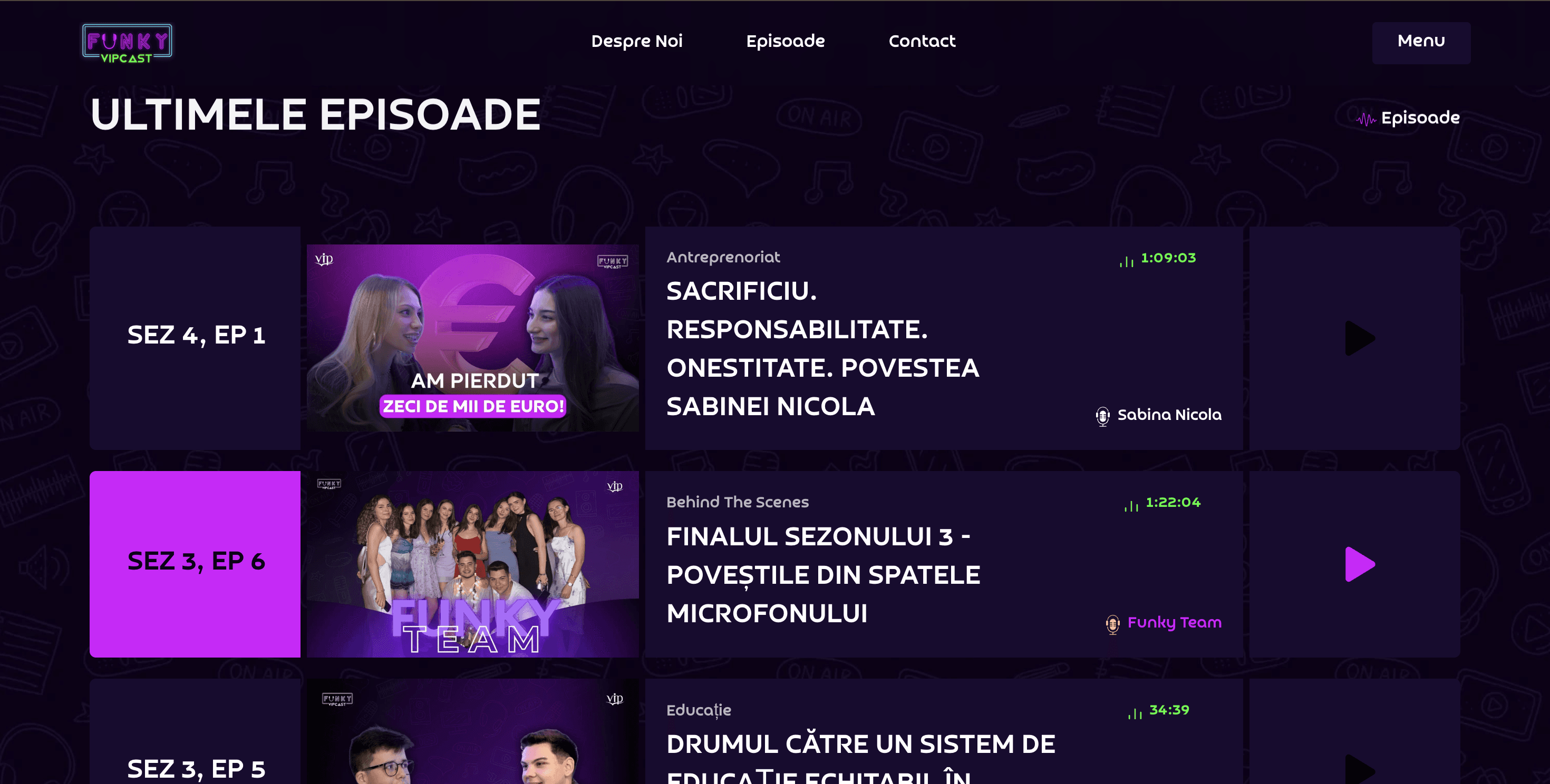Open the Menu button
Viewport: 1550px width, 784px height.
[1421, 43]
